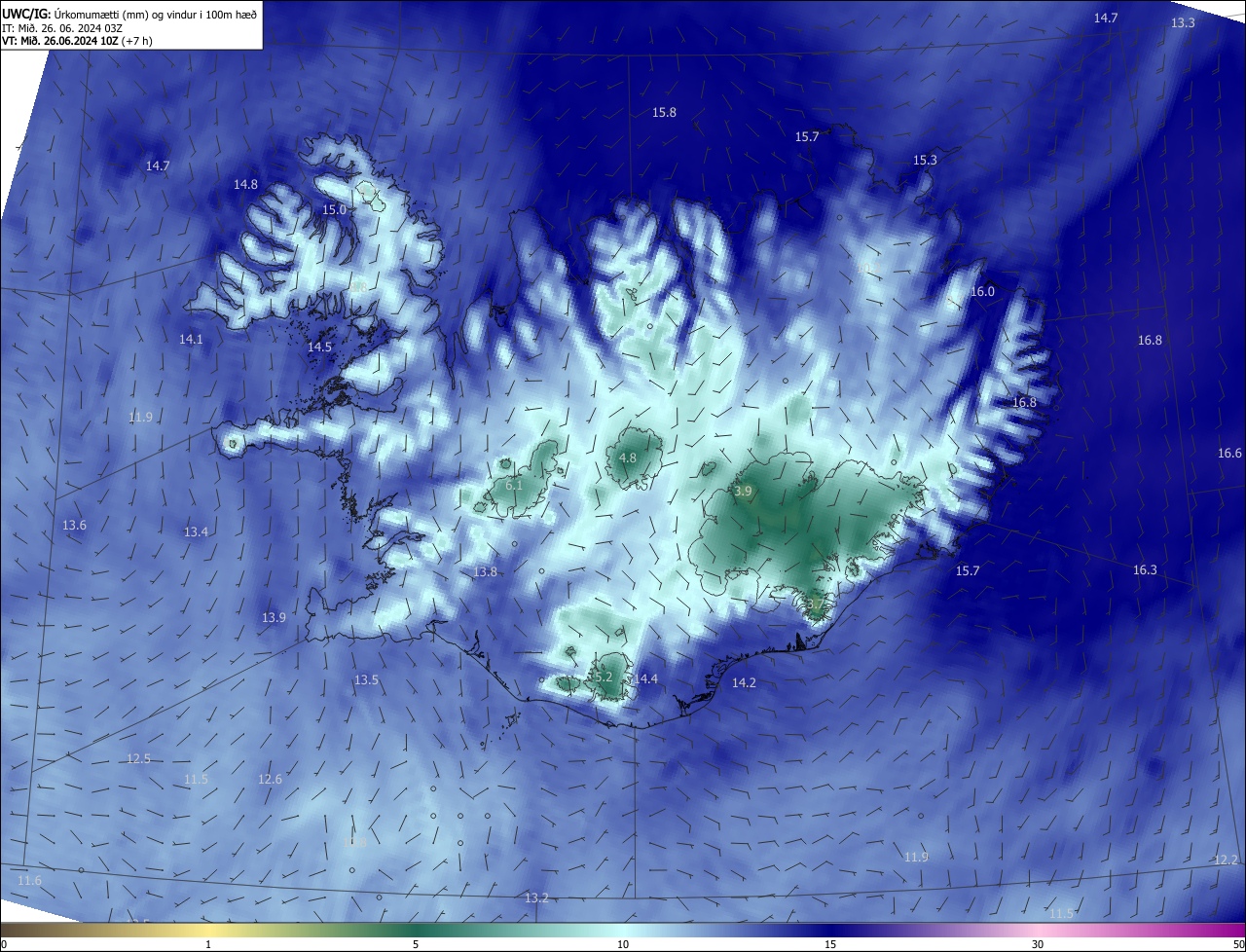Click the 13.2 value near the bottom edge
Viewport: 1246px width, 952px height.
point(536,897)
